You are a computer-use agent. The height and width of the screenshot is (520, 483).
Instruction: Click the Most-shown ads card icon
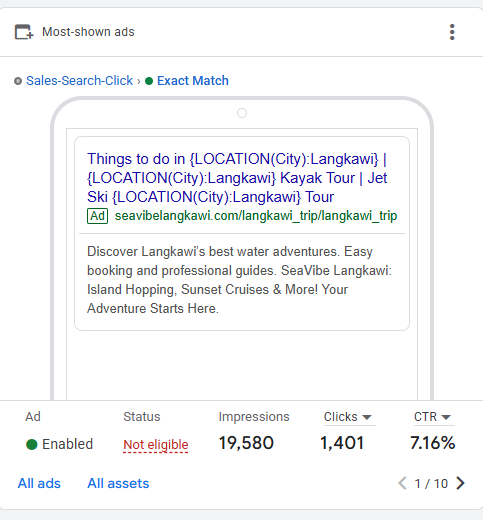pyautogui.click(x=24, y=32)
